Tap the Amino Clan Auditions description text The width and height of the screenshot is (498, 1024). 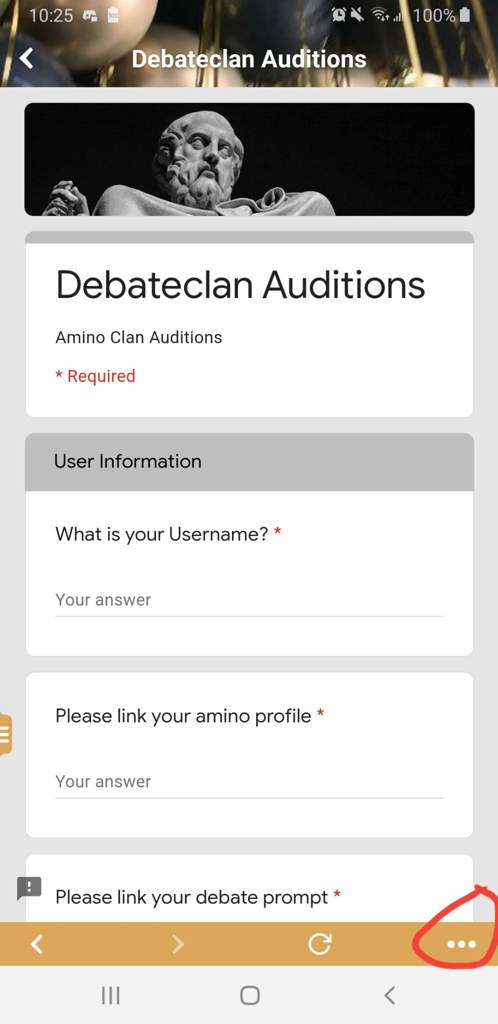[138, 338]
